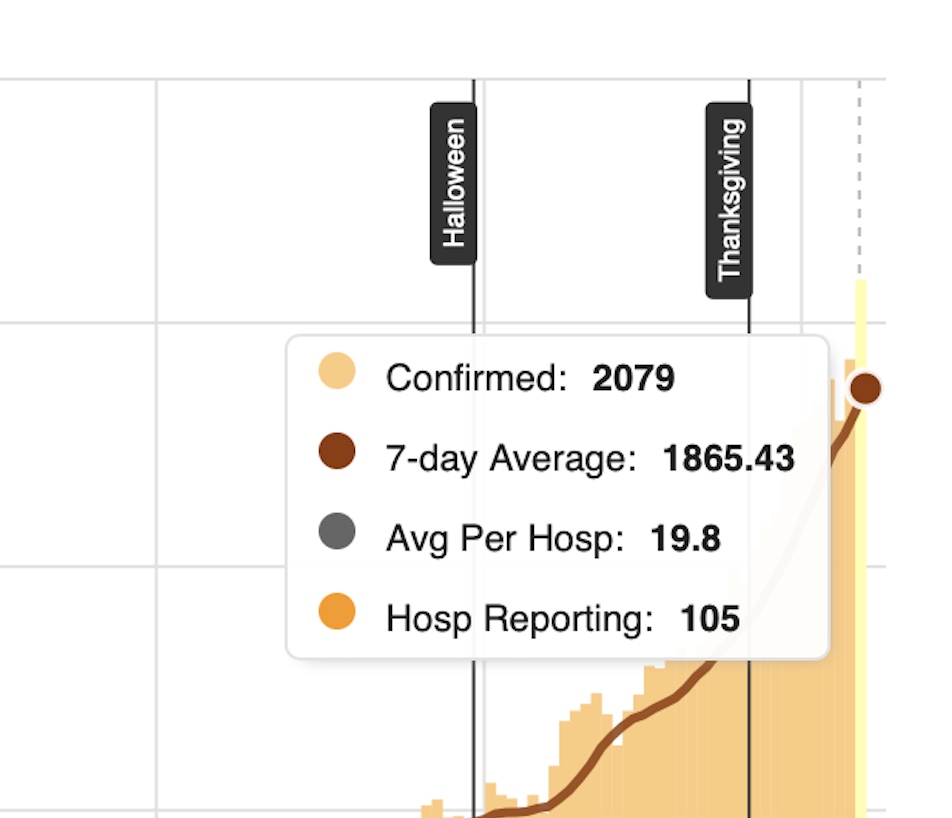Viewport: 952px width, 818px height.
Task: Click the Avg Per Hosp value 19.8
Action: (685, 538)
